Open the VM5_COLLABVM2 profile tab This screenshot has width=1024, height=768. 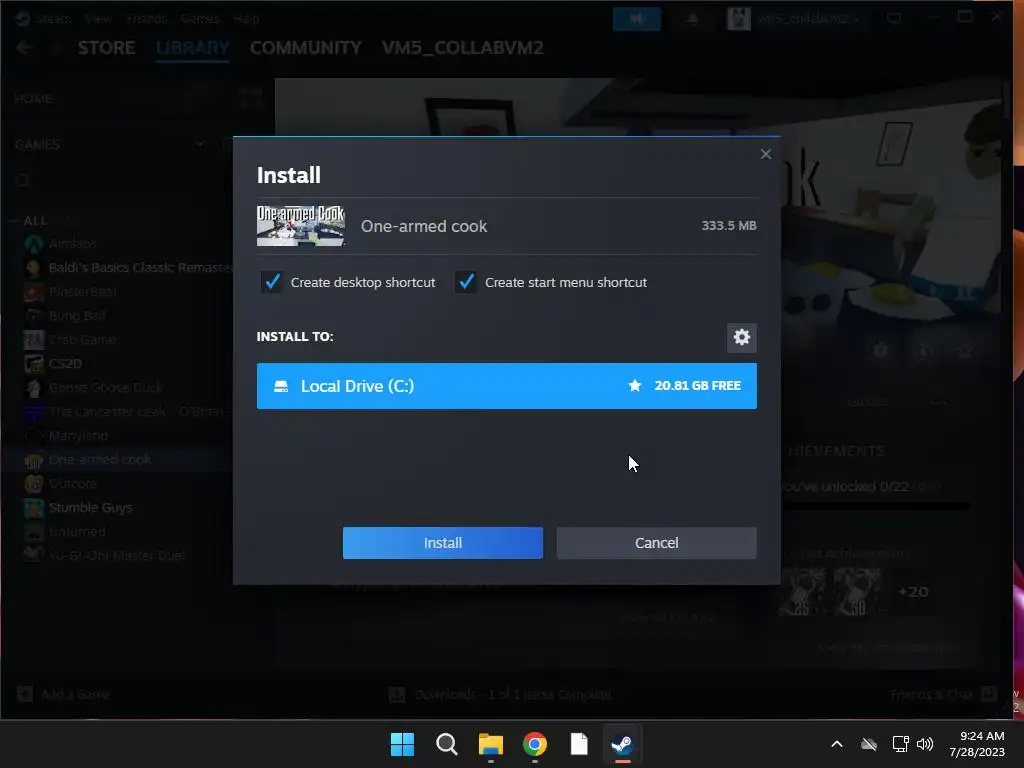(462, 48)
